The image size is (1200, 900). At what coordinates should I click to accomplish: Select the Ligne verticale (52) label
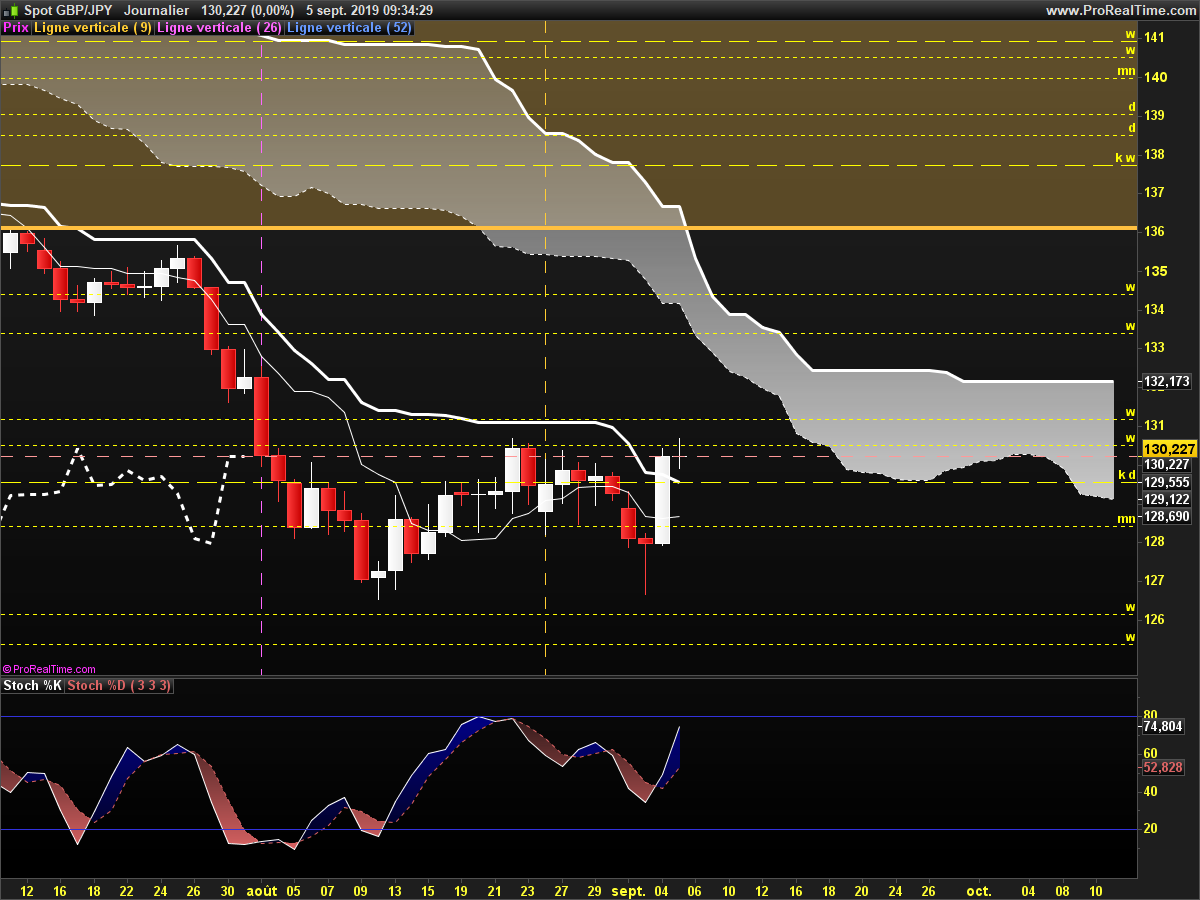349,28
